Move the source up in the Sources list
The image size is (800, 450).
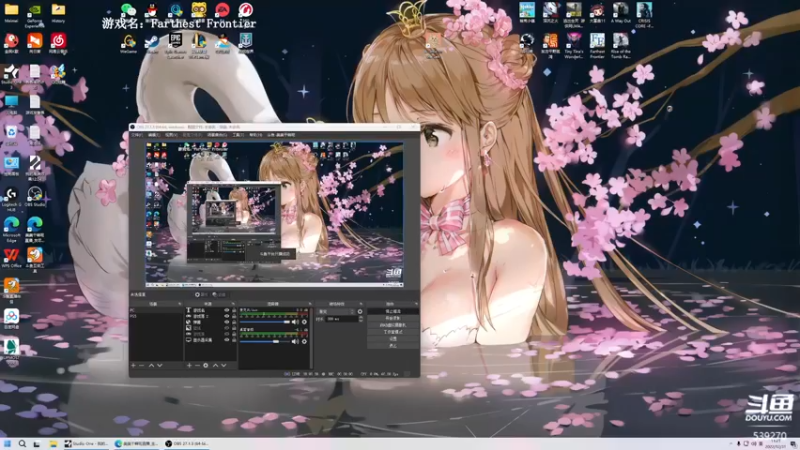(215, 365)
